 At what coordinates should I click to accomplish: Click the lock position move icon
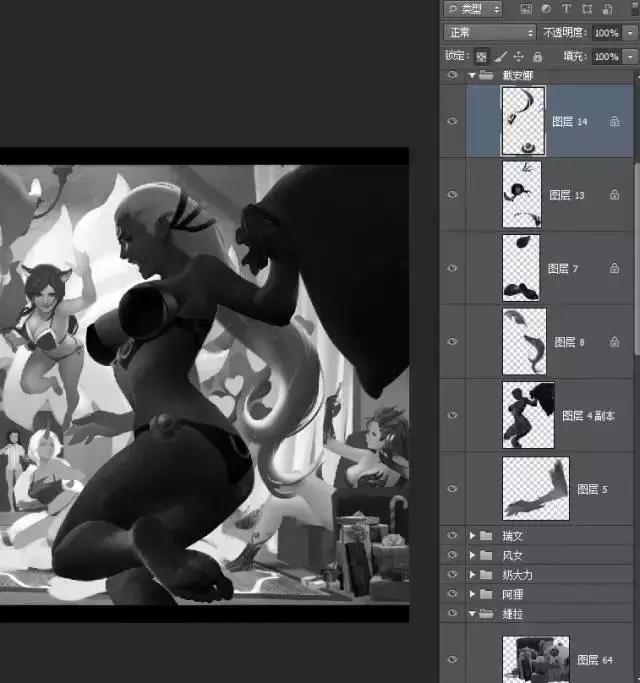click(518, 57)
